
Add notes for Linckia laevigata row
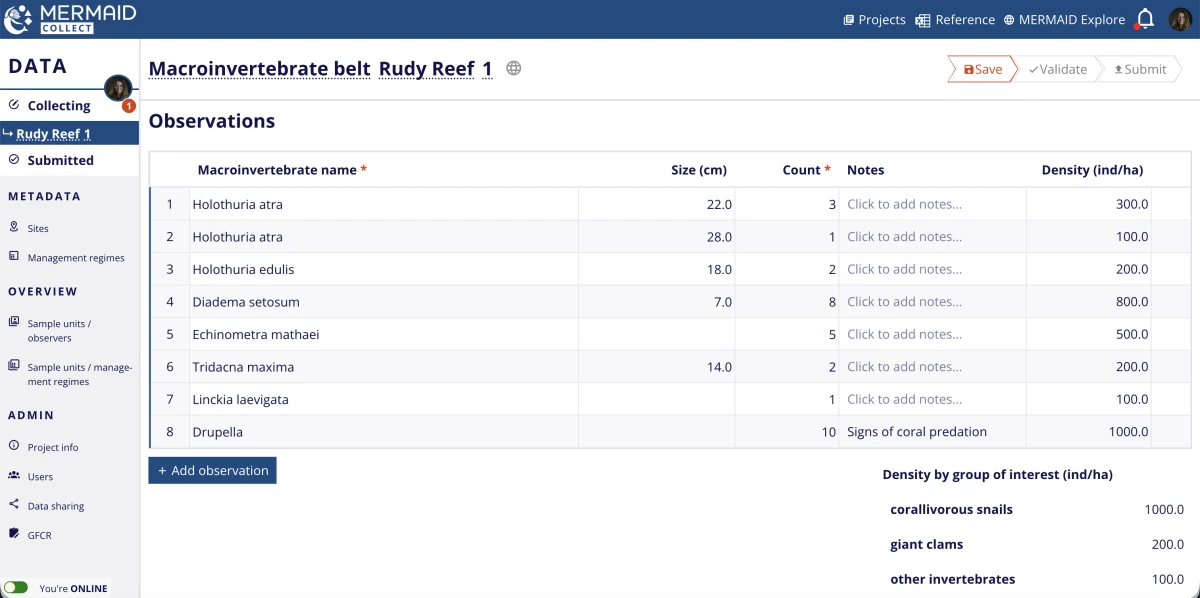click(x=933, y=399)
